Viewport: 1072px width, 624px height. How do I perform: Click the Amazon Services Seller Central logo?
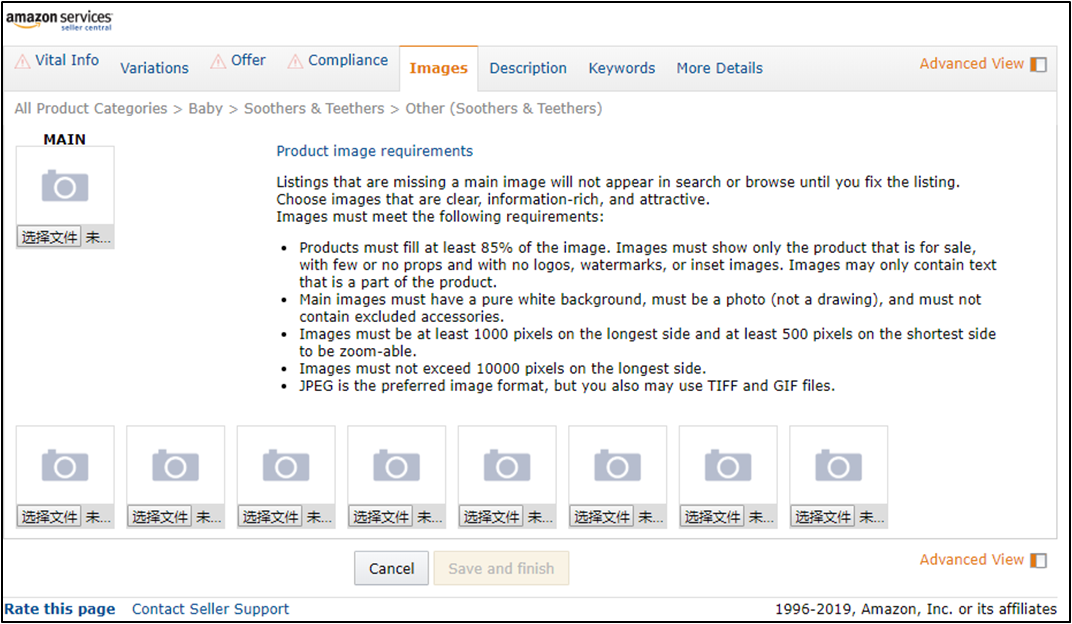[x=59, y=20]
